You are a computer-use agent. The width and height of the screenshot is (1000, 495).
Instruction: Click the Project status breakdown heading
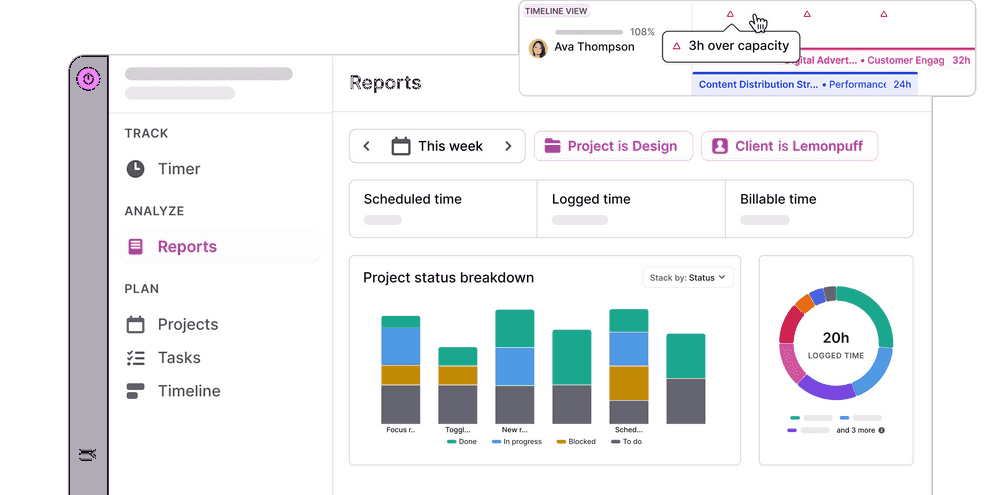(448, 278)
